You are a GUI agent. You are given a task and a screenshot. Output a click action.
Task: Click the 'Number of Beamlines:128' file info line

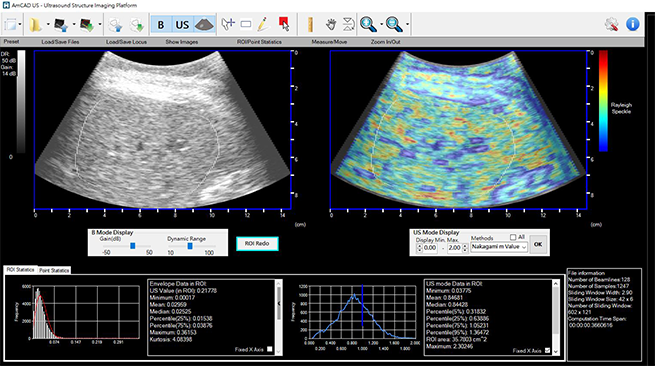599,280
